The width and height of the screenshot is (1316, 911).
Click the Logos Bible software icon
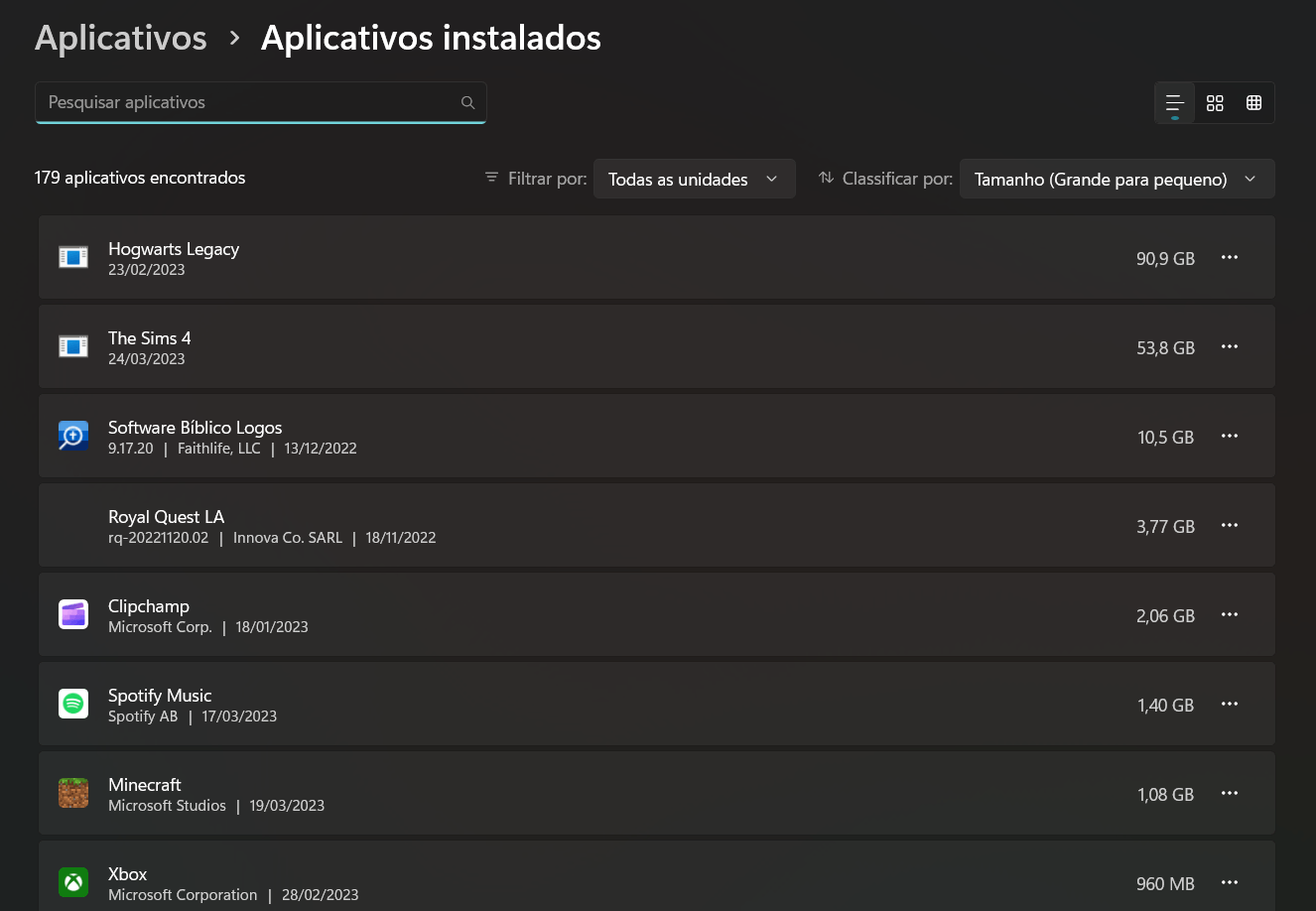(73, 437)
